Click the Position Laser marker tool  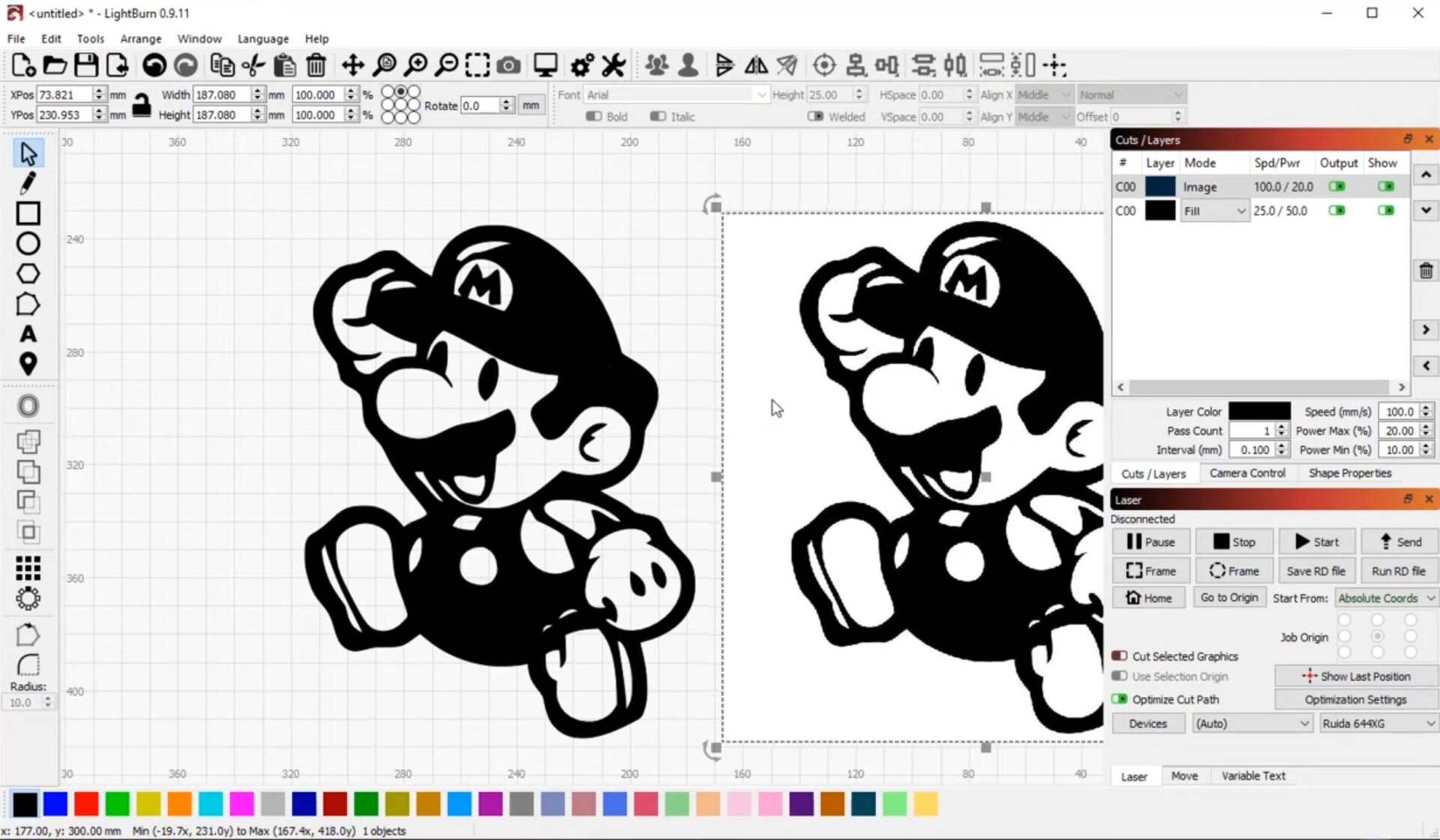click(28, 364)
